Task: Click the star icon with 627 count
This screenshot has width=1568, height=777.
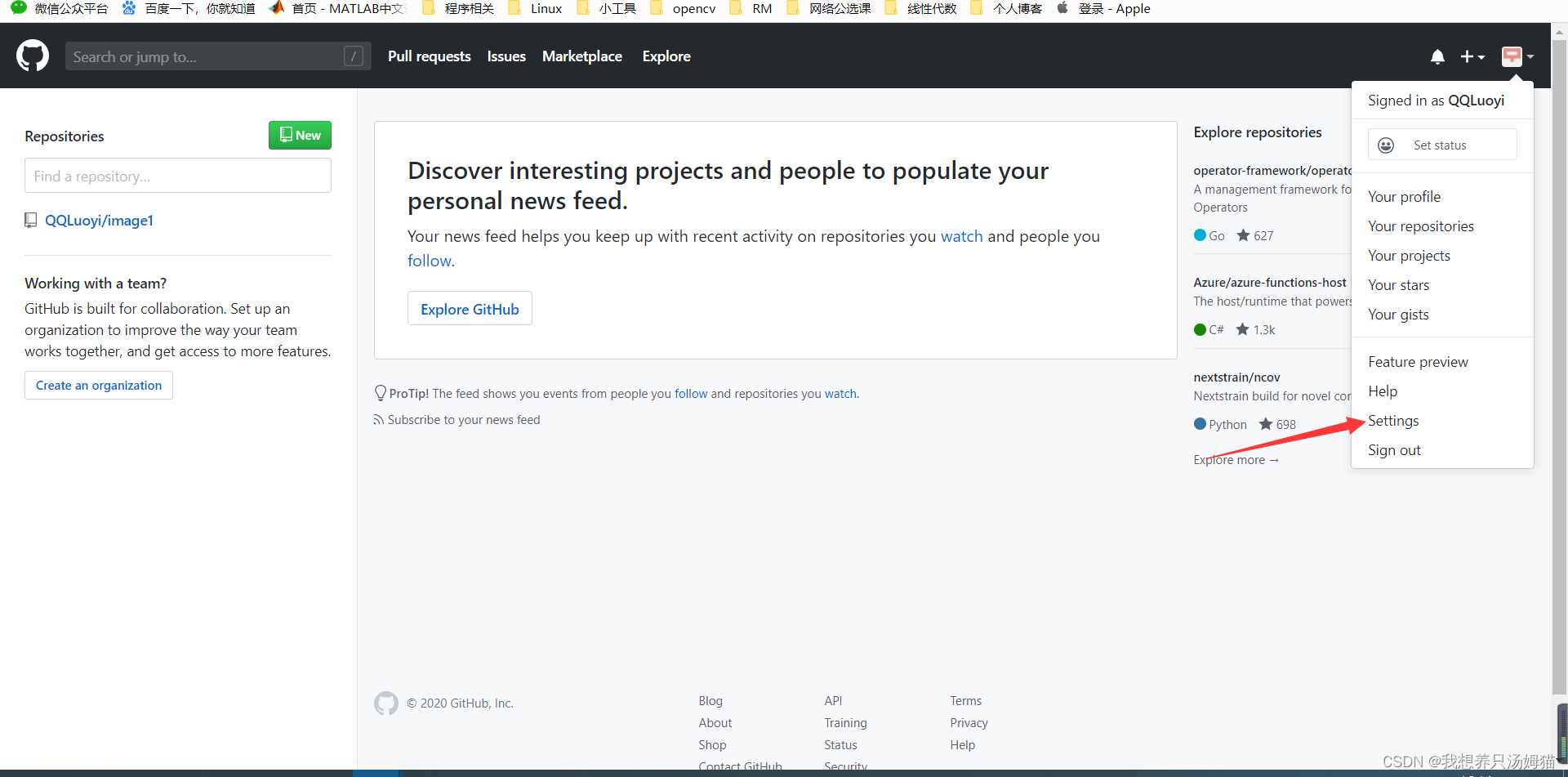Action: click(x=1243, y=235)
